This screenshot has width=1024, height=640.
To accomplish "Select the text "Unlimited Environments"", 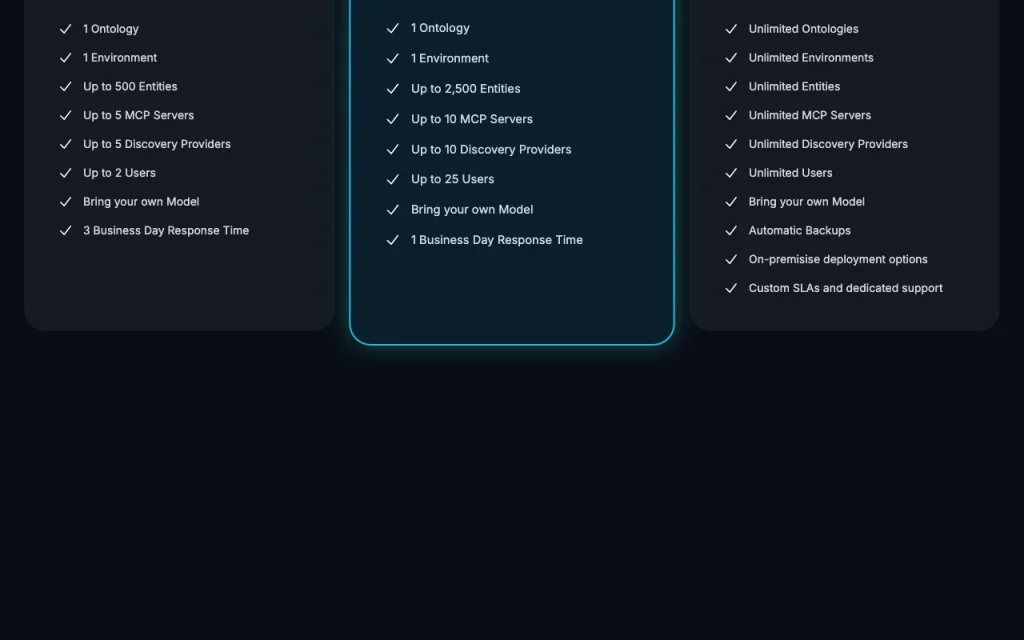I will tap(811, 57).
